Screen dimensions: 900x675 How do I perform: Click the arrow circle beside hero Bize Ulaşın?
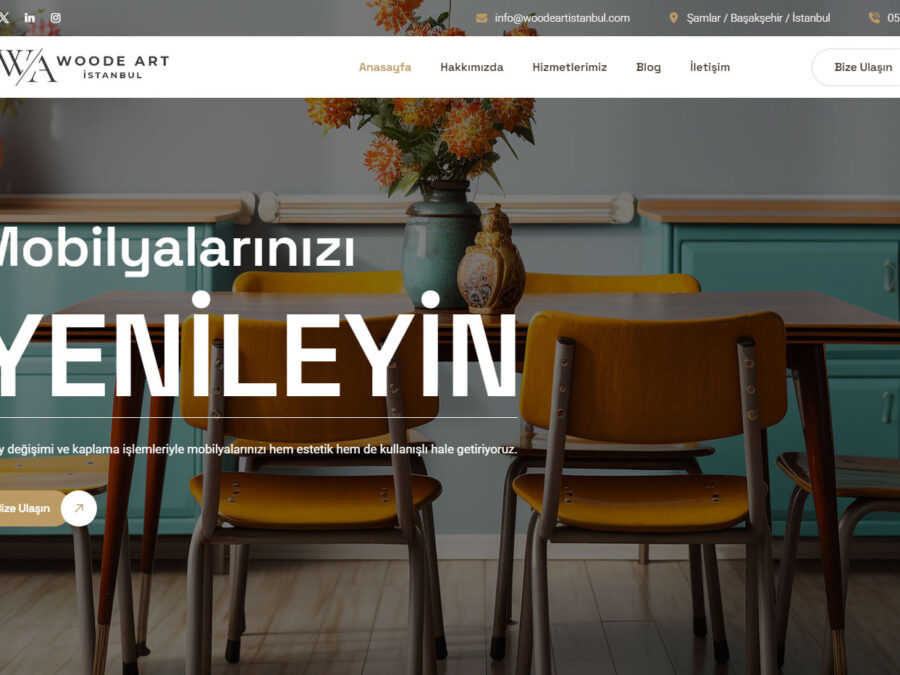point(79,508)
